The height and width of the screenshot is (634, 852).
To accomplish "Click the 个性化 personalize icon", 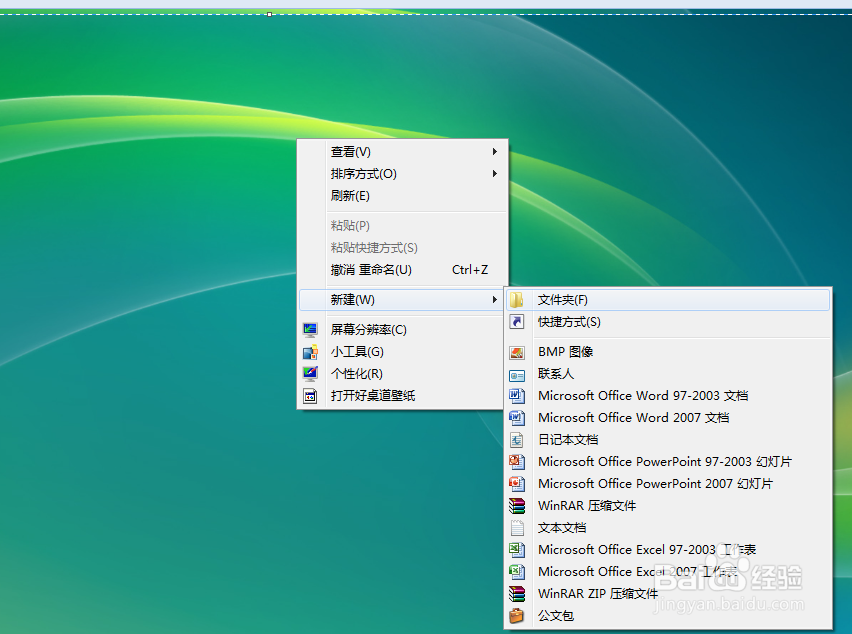I will [310, 374].
